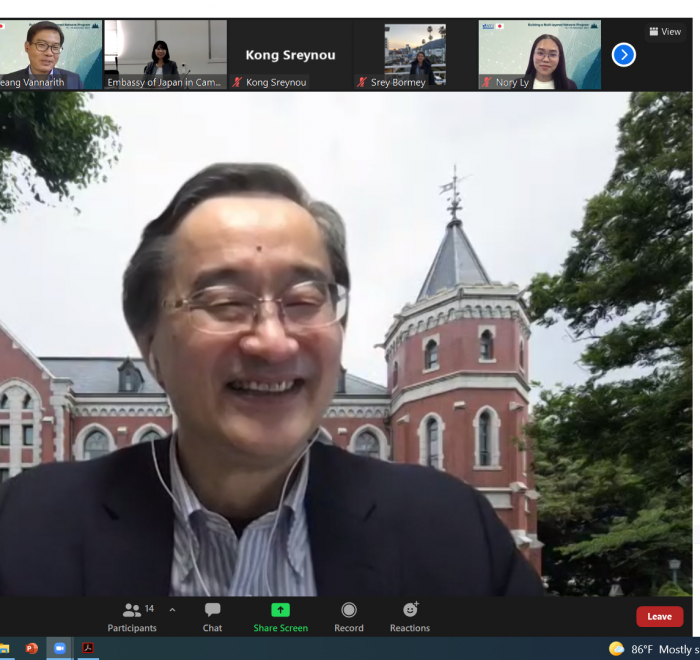The height and width of the screenshot is (660, 700).
Task: Open the Adobe Acrobat taskbar icon
Action: [88, 649]
